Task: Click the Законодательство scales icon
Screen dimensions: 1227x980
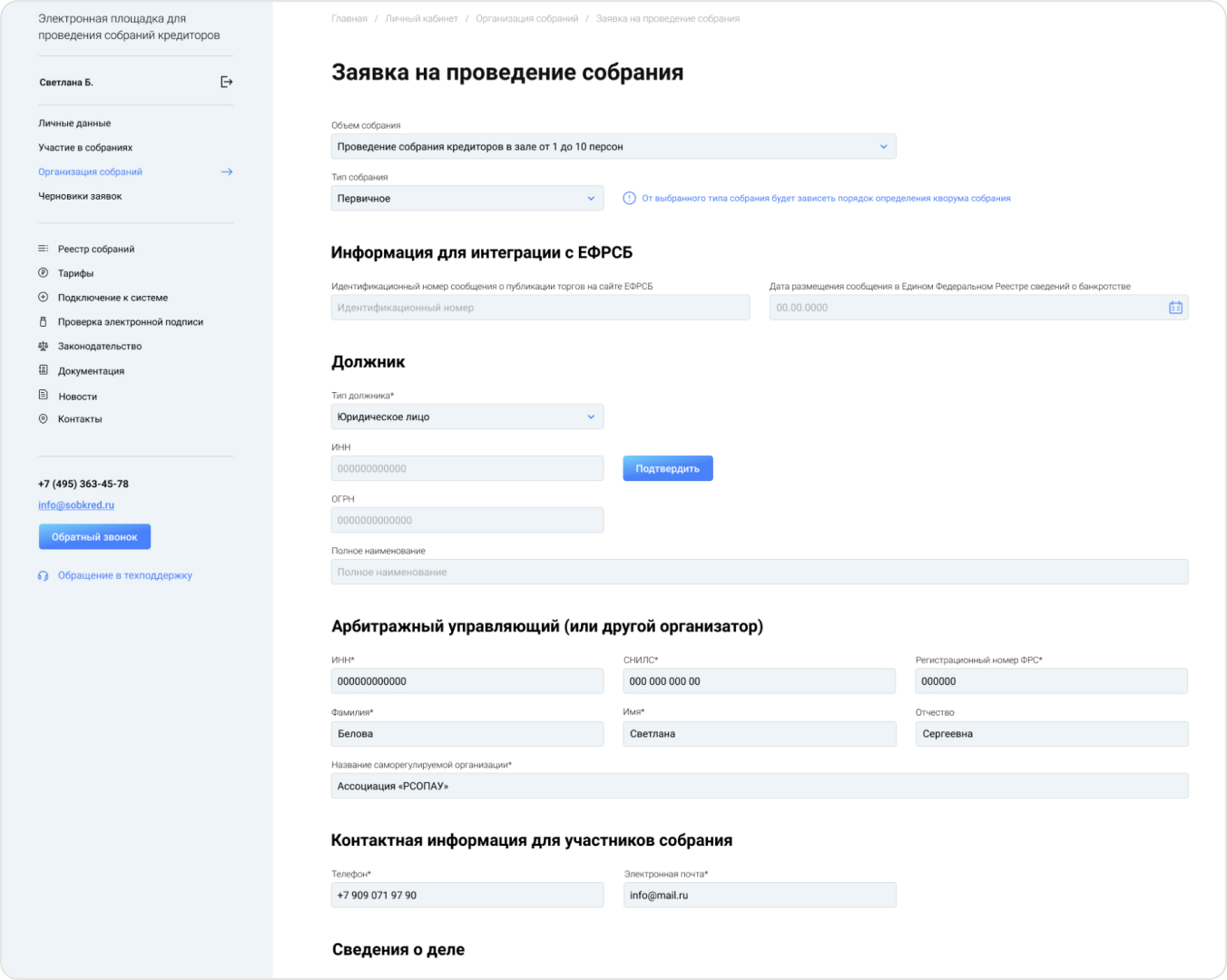Action: point(43,347)
